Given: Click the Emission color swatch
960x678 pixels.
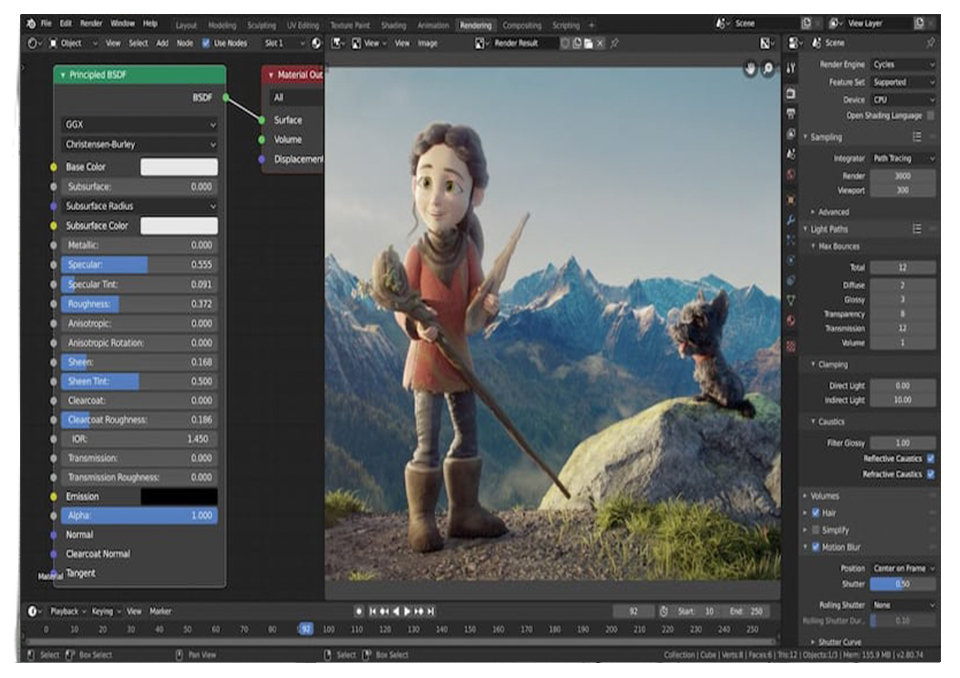Looking at the screenshot, I should point(179,497).
